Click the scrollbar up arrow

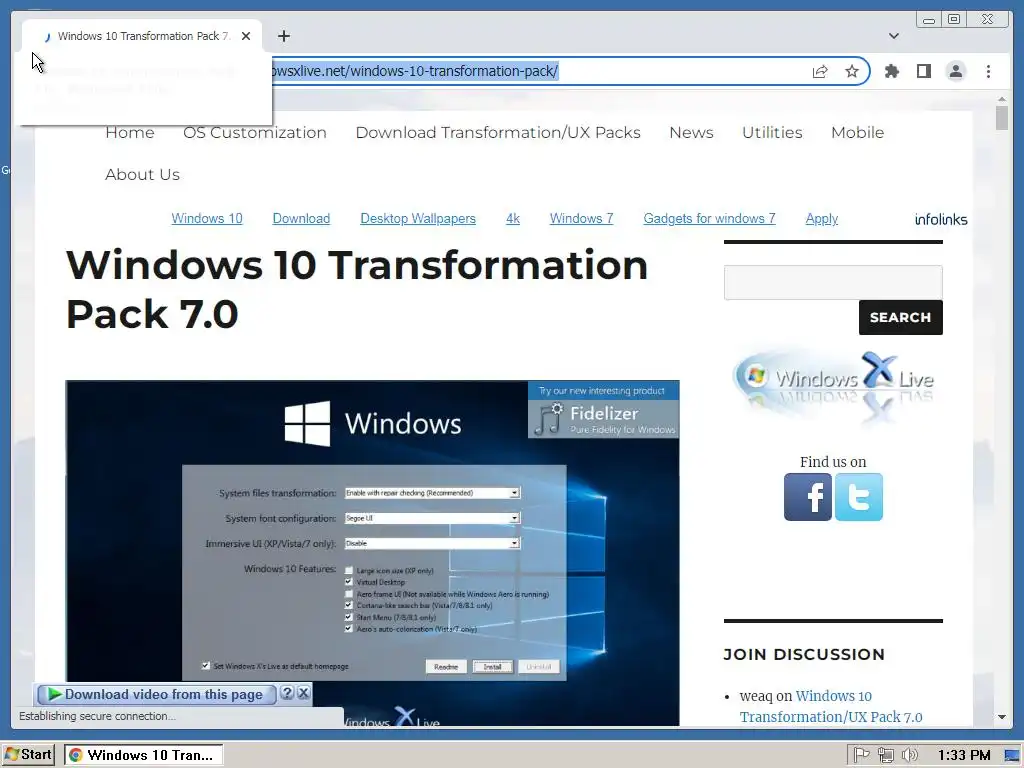[x=1002, y=99]
